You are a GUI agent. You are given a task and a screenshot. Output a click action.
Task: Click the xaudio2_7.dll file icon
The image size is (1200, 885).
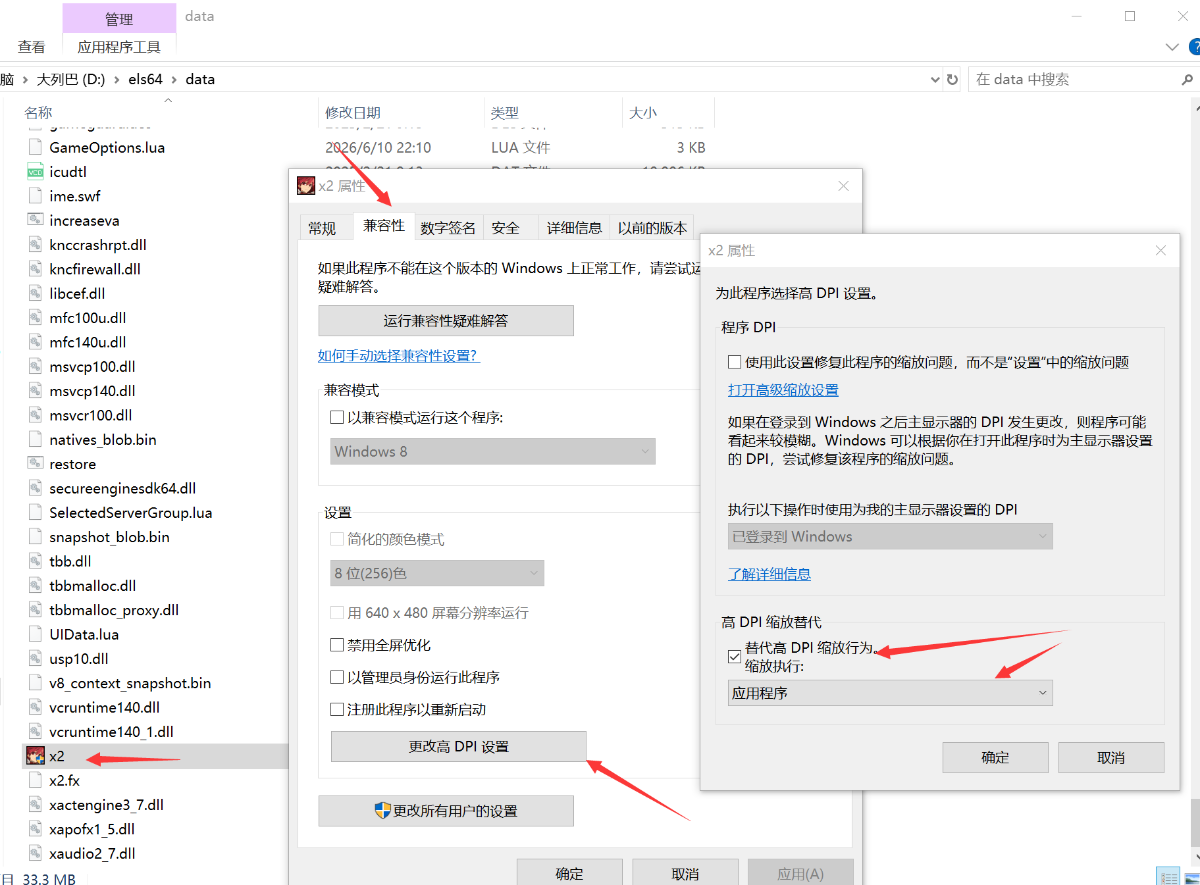click(34, 853)
